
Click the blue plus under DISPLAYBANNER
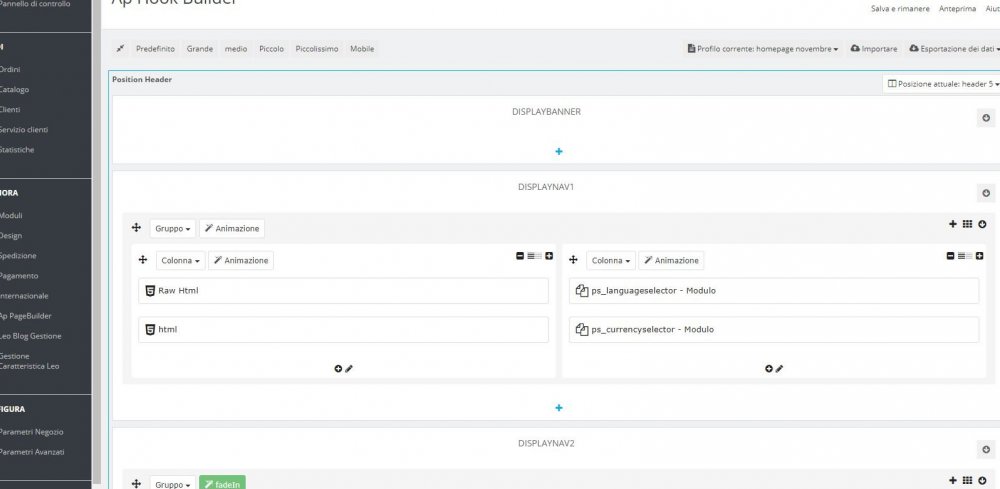[x=559, y=152]
